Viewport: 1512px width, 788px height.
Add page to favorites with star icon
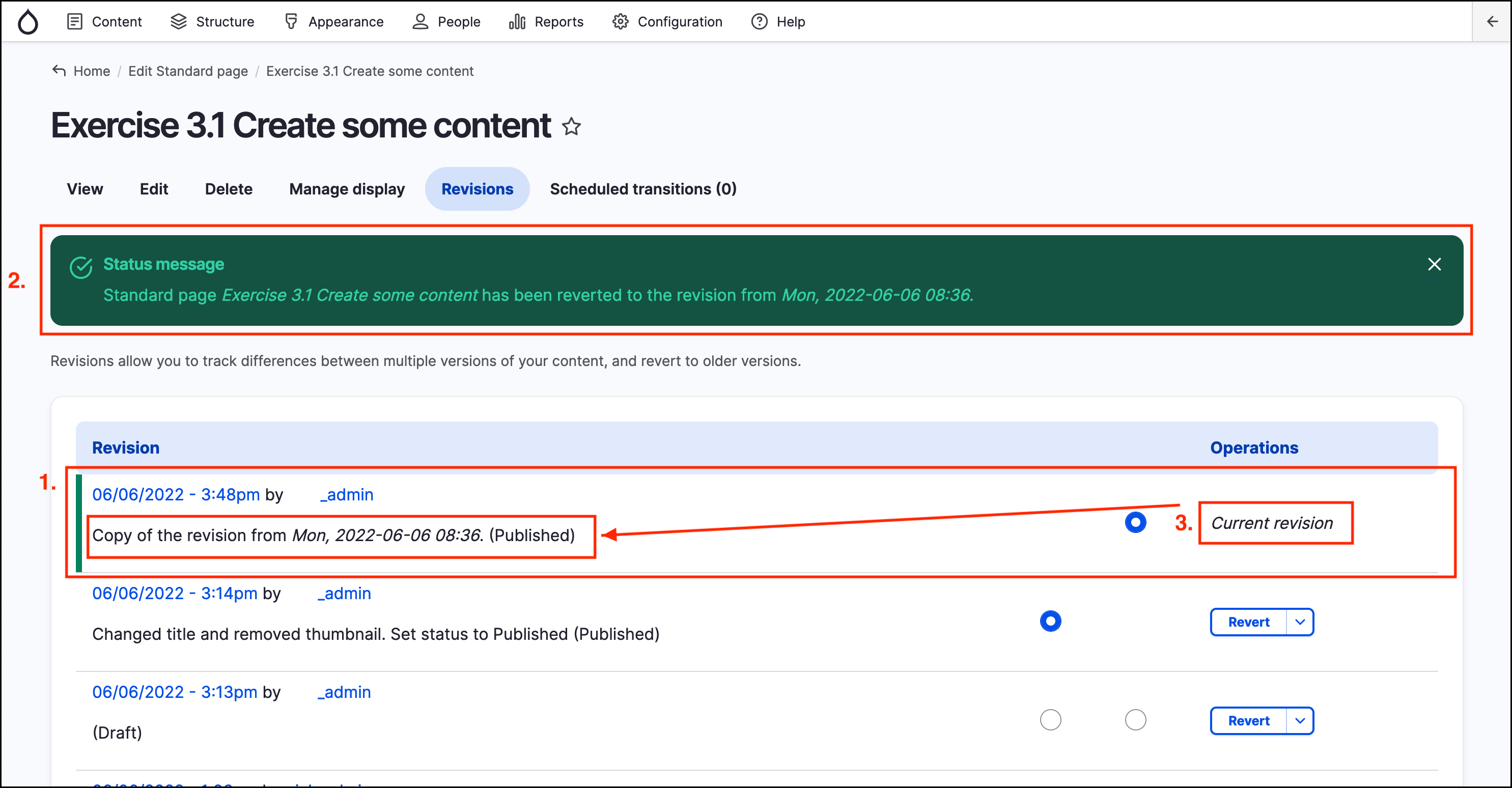(x=571, y=126)
